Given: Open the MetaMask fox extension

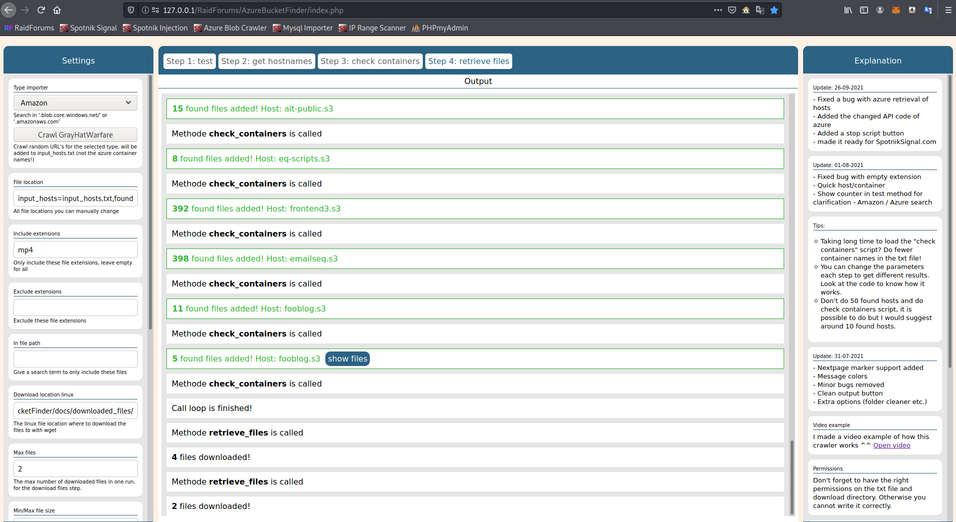Looking at the screenshot, I should tap(896, 10).
